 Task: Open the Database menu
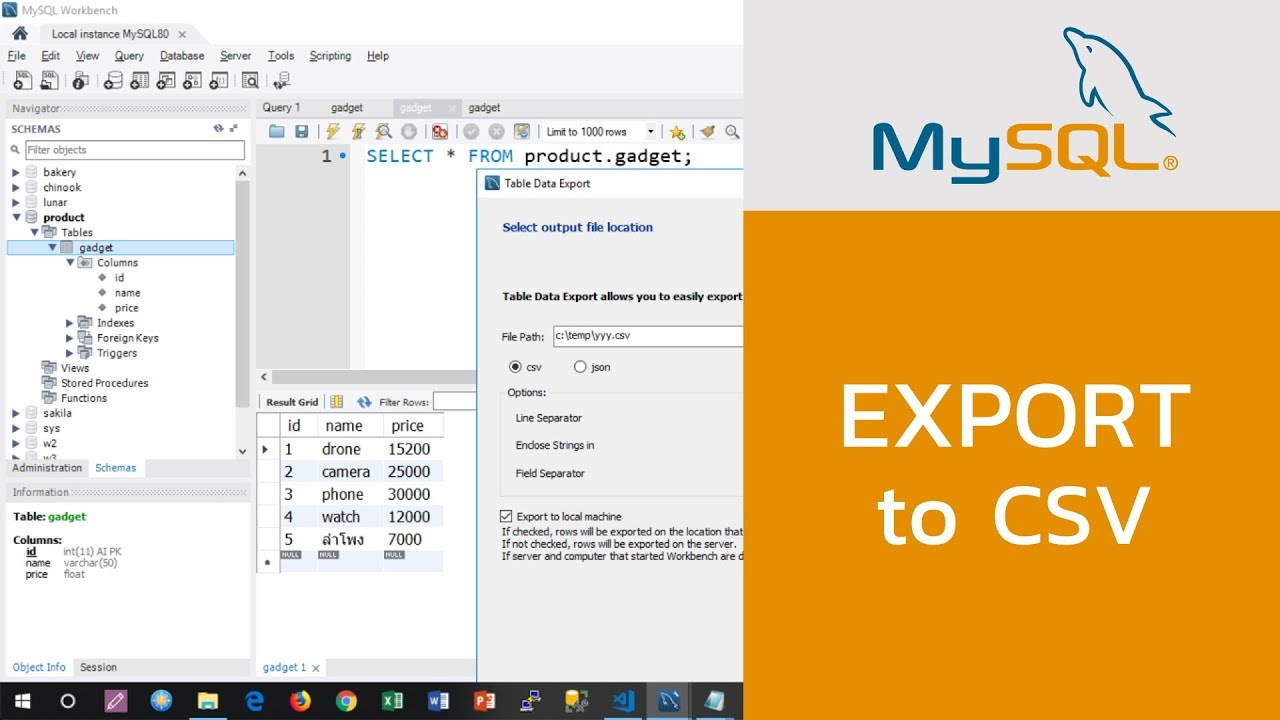pyautogui.click(x=182, y=56)
